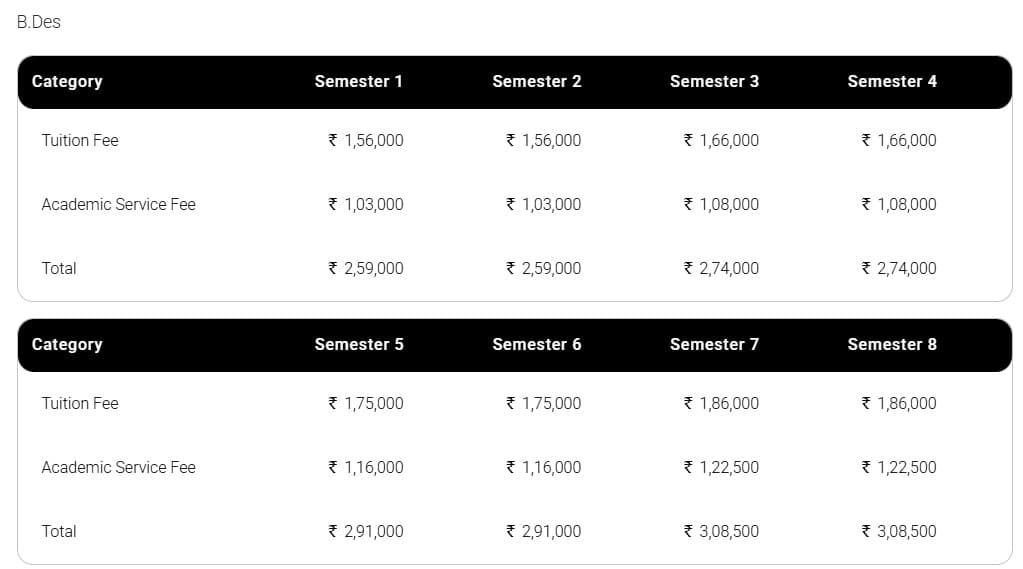Select the Semester 5 column header

tap(358, 344)
